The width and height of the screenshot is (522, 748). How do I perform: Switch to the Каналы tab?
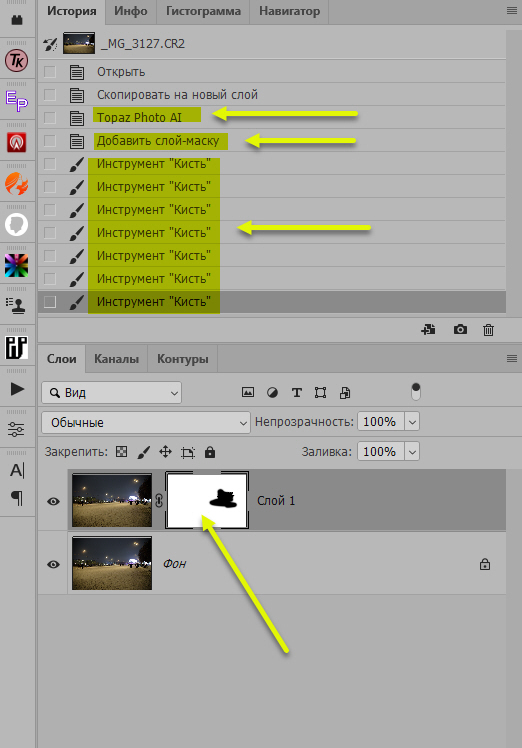[116, 359]
